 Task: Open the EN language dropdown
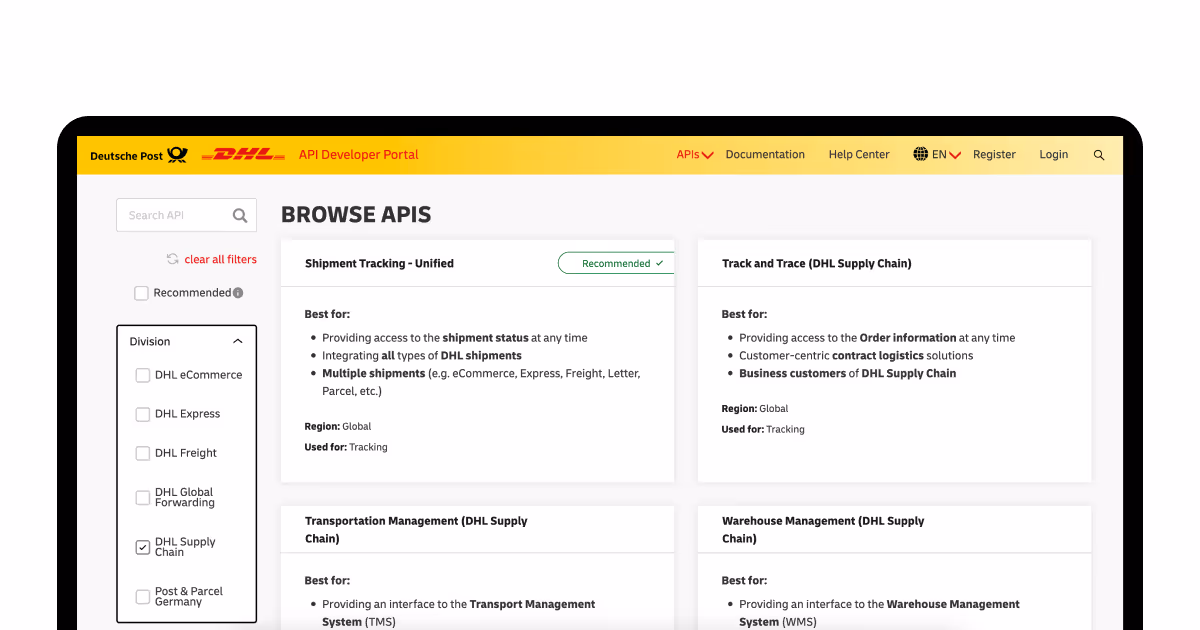tap(946, 155)
